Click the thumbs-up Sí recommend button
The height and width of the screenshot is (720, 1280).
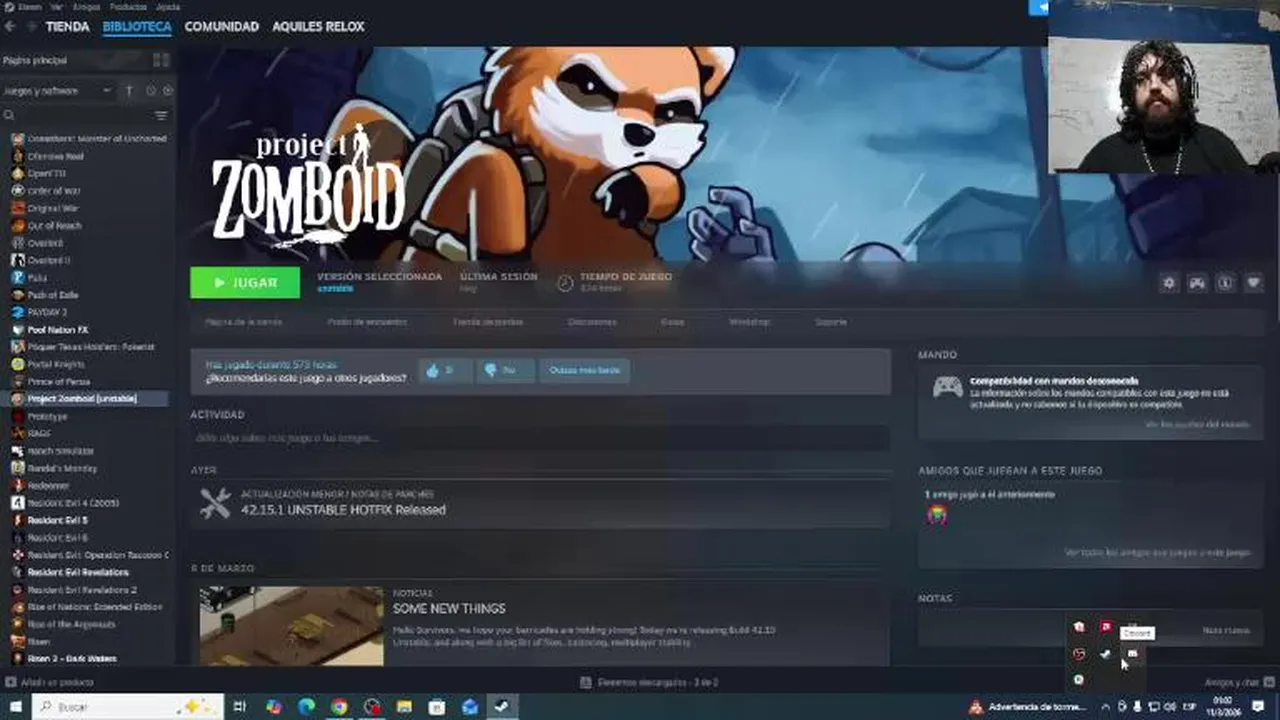[x=445, y=370]
